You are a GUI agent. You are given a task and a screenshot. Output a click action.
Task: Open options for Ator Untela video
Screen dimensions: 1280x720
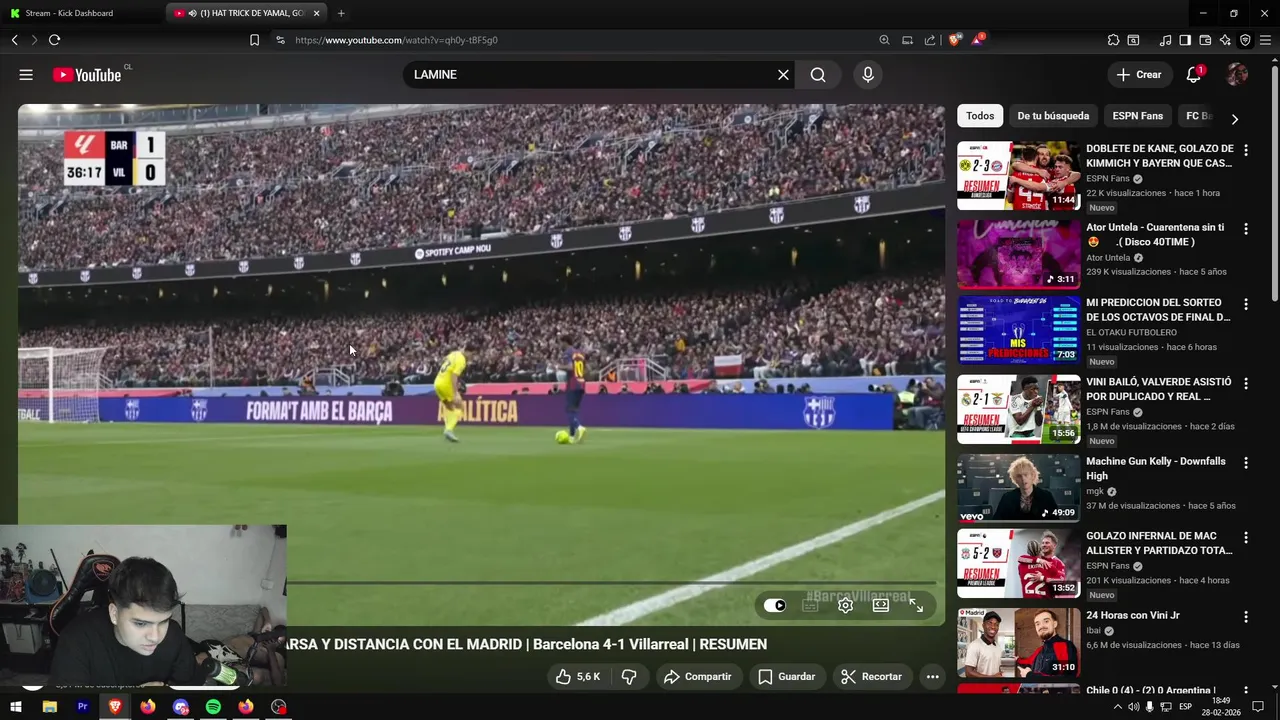[x=1246, y=229]
